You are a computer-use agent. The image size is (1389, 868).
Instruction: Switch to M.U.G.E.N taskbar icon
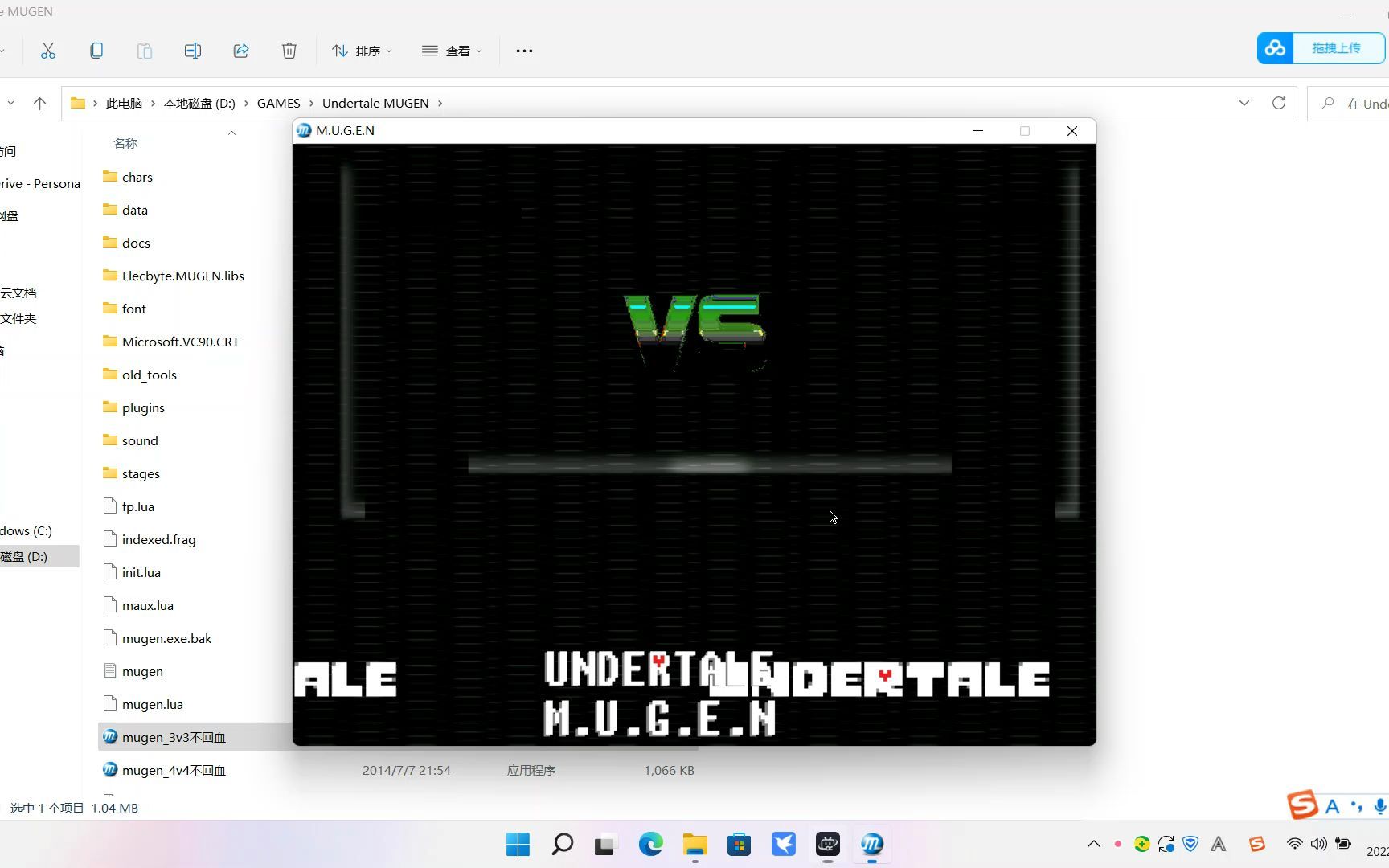pyautogui.click(x=872, y=844)
